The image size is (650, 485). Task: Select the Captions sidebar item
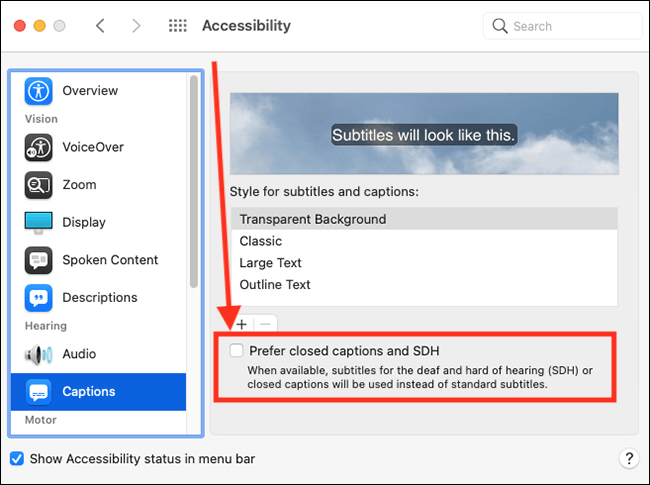(99, 392)
